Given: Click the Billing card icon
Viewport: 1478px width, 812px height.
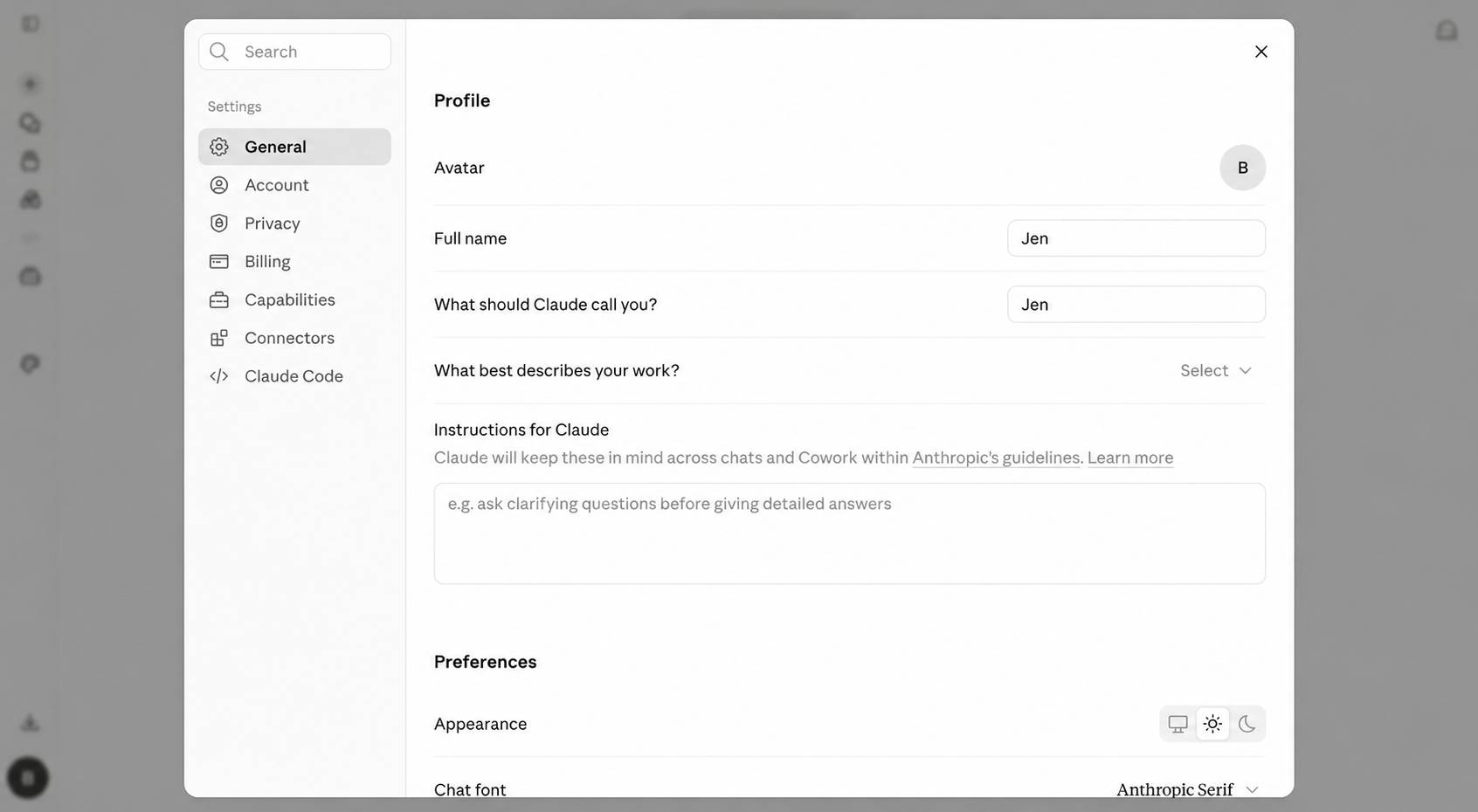Looking at the screenshot, I should pos(219,261).
